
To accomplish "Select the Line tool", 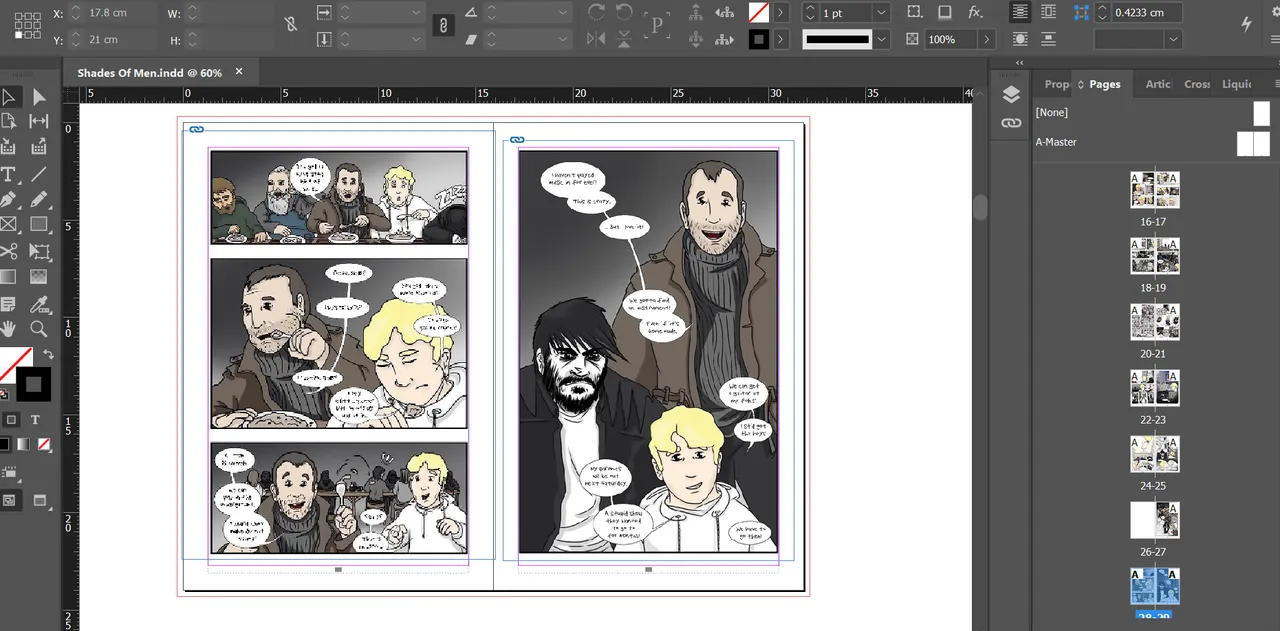I will click(x=39, y=174).
